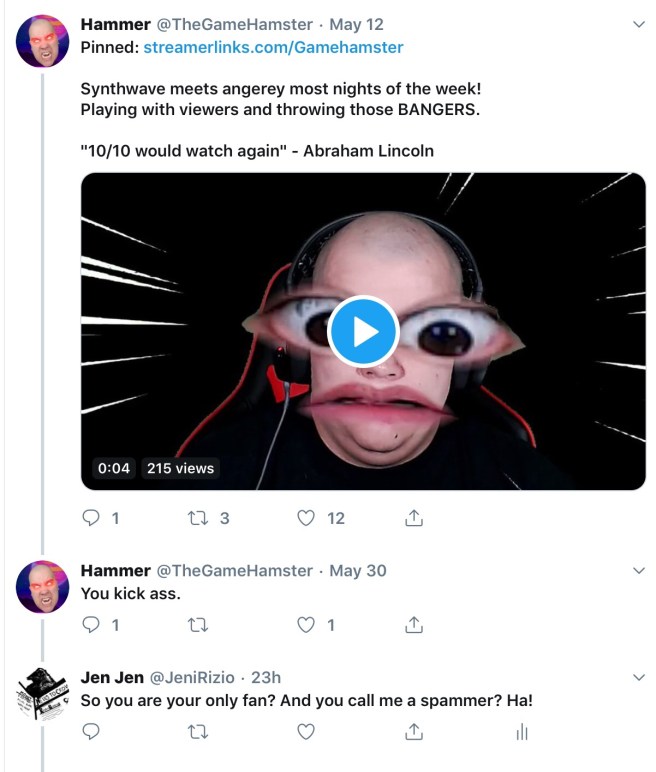Open options chevron on pinned tweet
656x772 pixels.
point(639,24)
